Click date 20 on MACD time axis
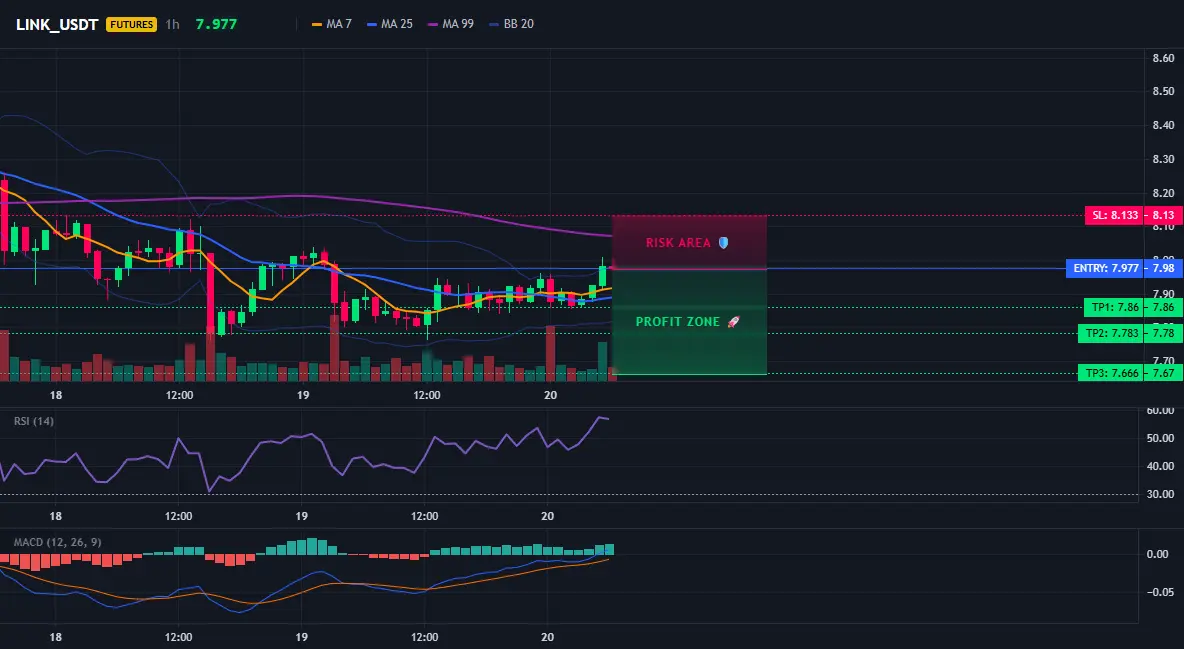 click(548, 637)
